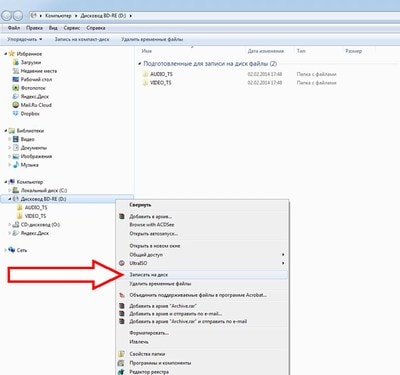
Task: Expand the Локальный диск (C:) node
Action: click(x=10, y=190)
